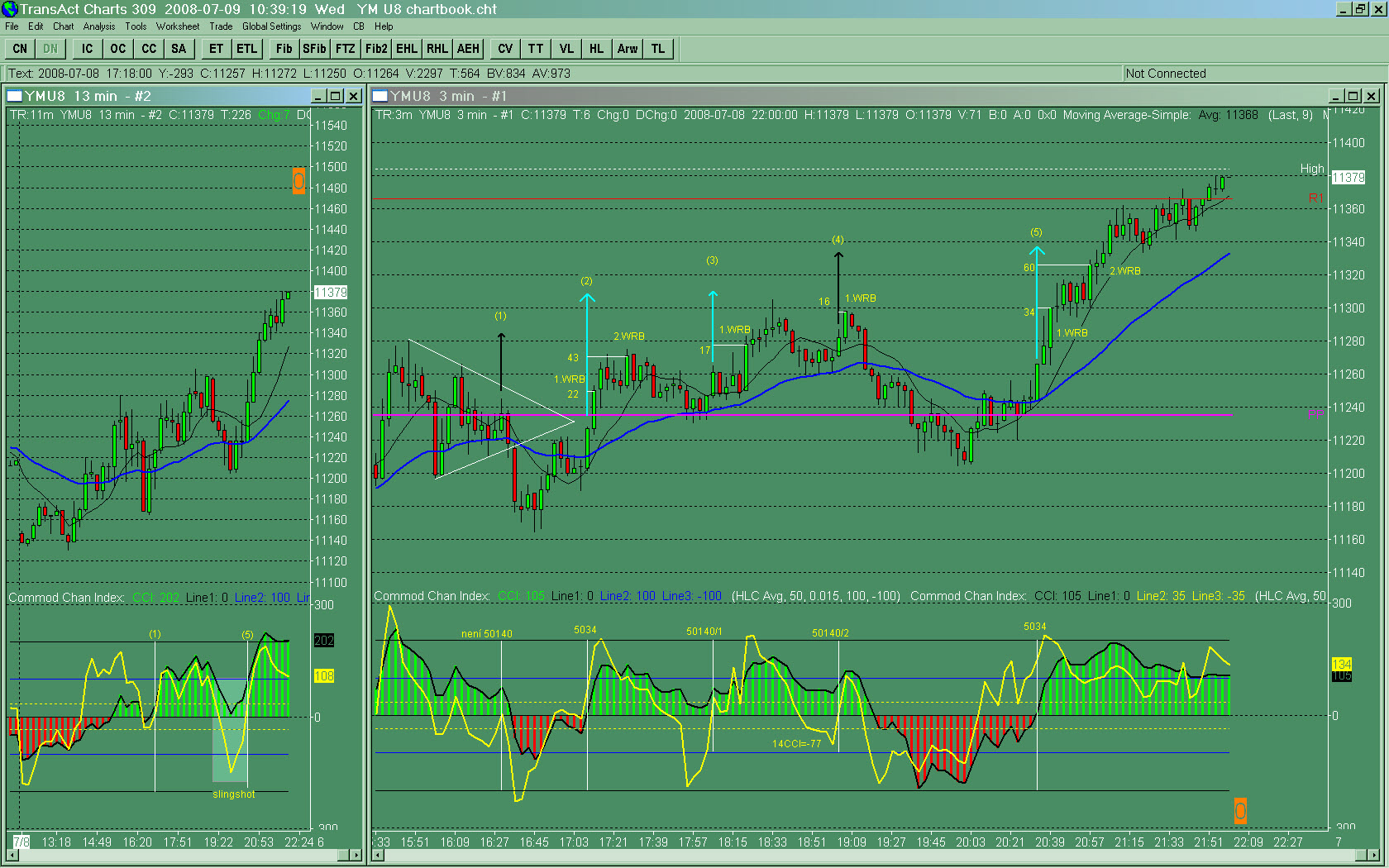Image resolution: width=1389 pixels, height=868 pixels.
Task: Click the AEH toolbar button
Action: (x=468, y=49)
